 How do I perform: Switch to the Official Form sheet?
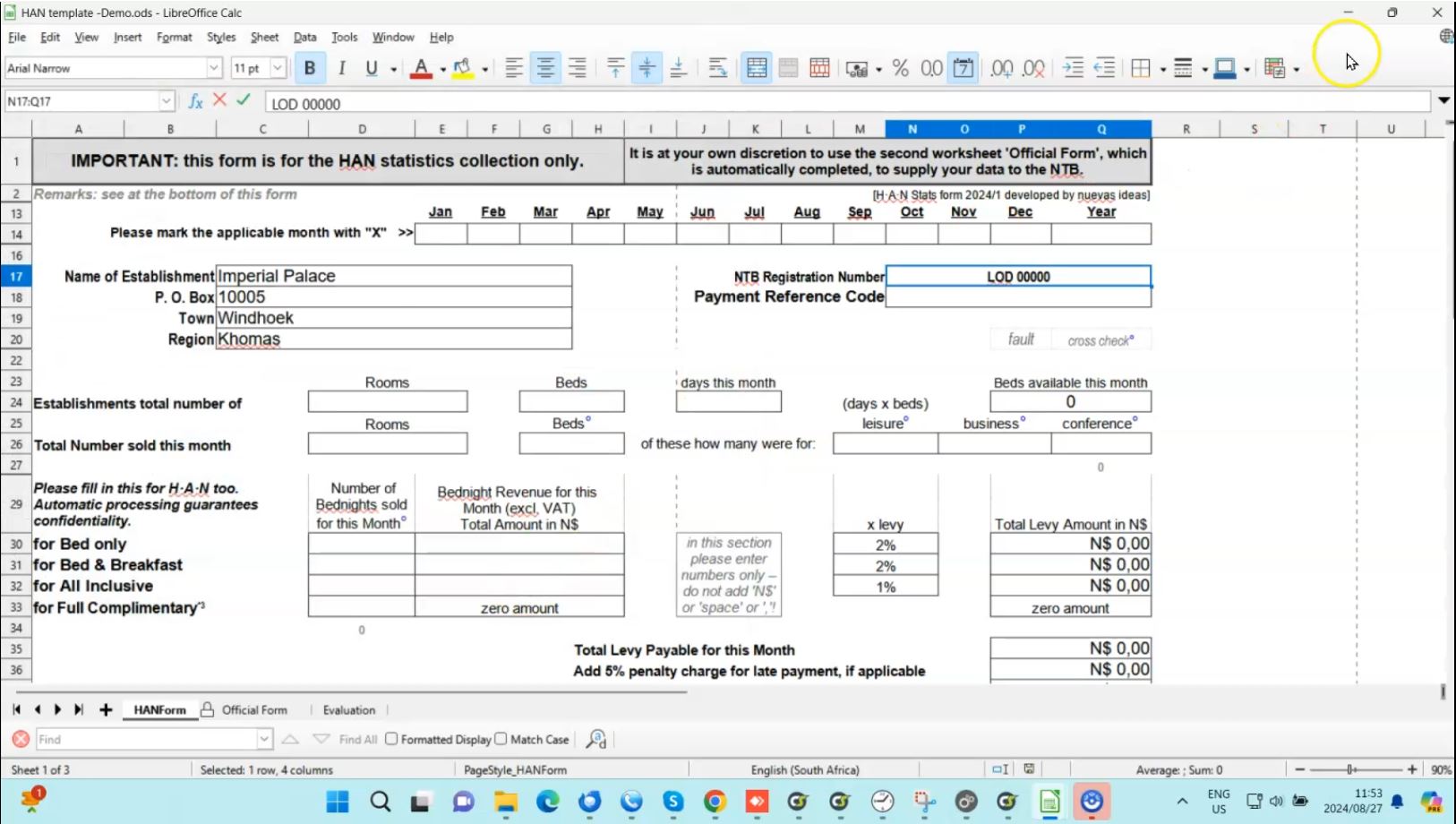254,709
